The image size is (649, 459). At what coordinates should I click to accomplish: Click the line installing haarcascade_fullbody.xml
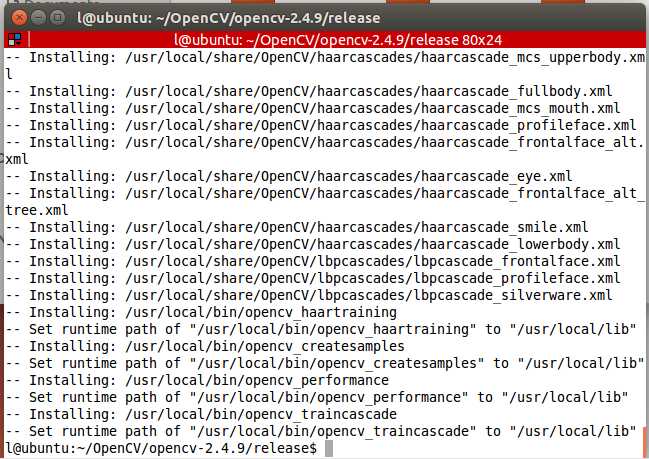coord(309,91)
